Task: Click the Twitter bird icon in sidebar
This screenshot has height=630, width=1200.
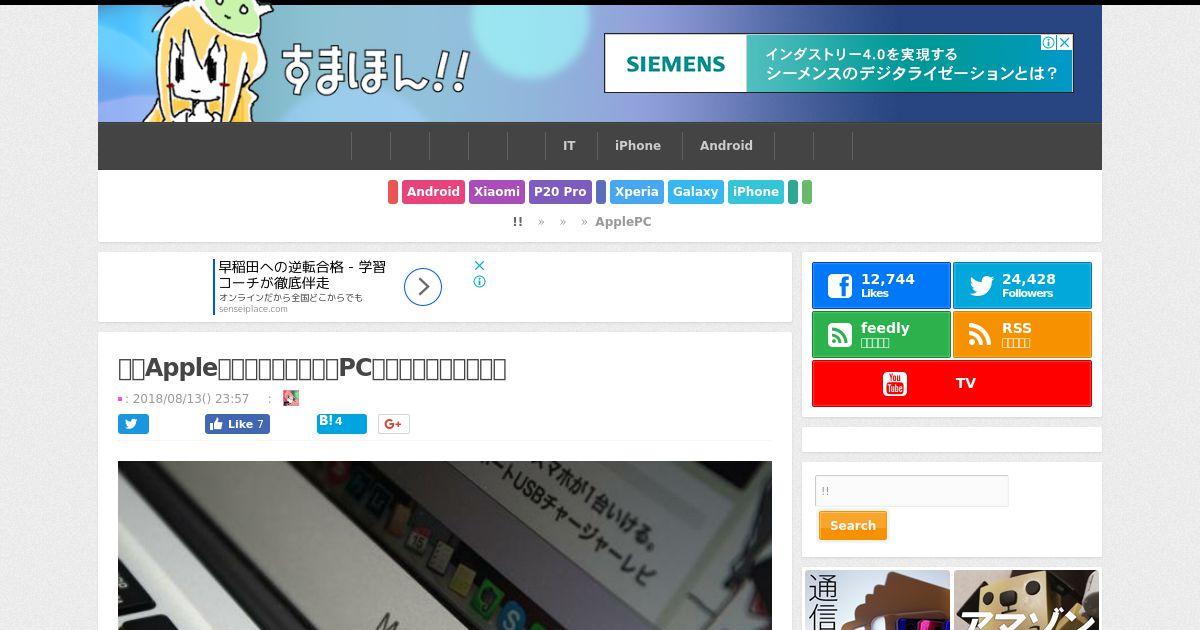Action: tap(981, 286)
